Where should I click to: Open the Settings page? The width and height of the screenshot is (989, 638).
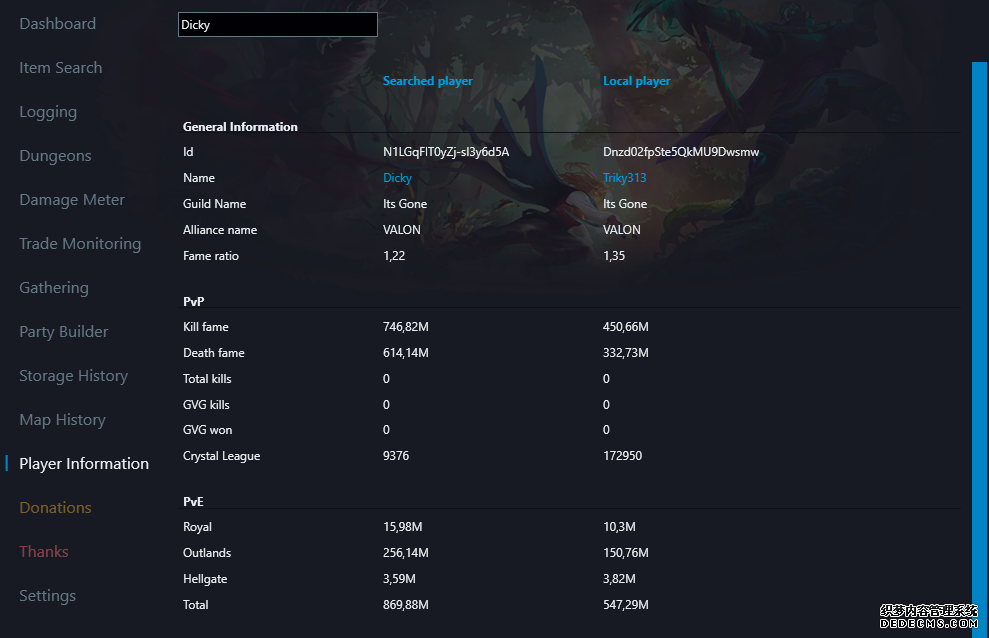click(x=48, y=596)
